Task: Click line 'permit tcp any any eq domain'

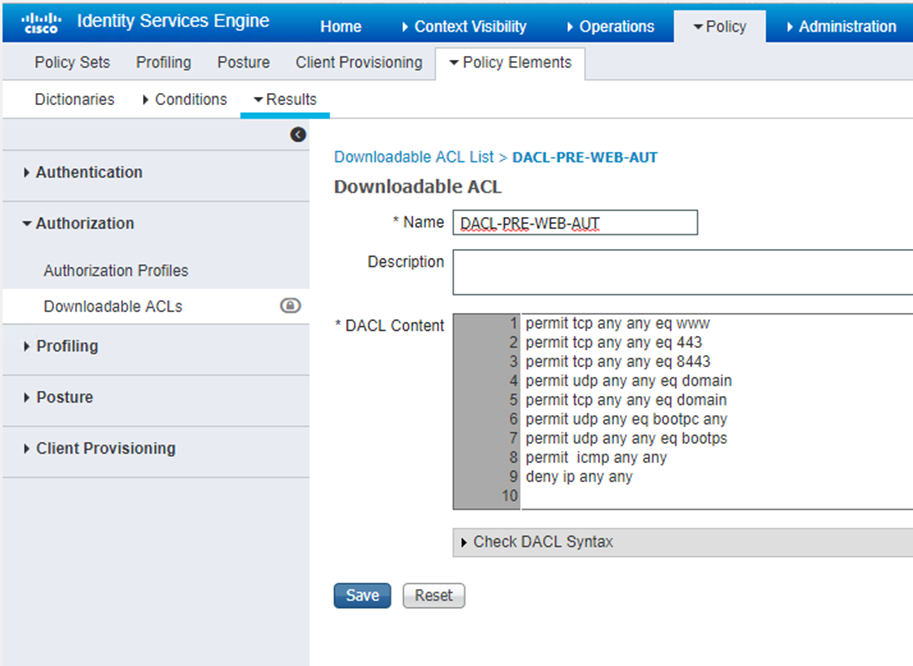Action: coord(626,400)
